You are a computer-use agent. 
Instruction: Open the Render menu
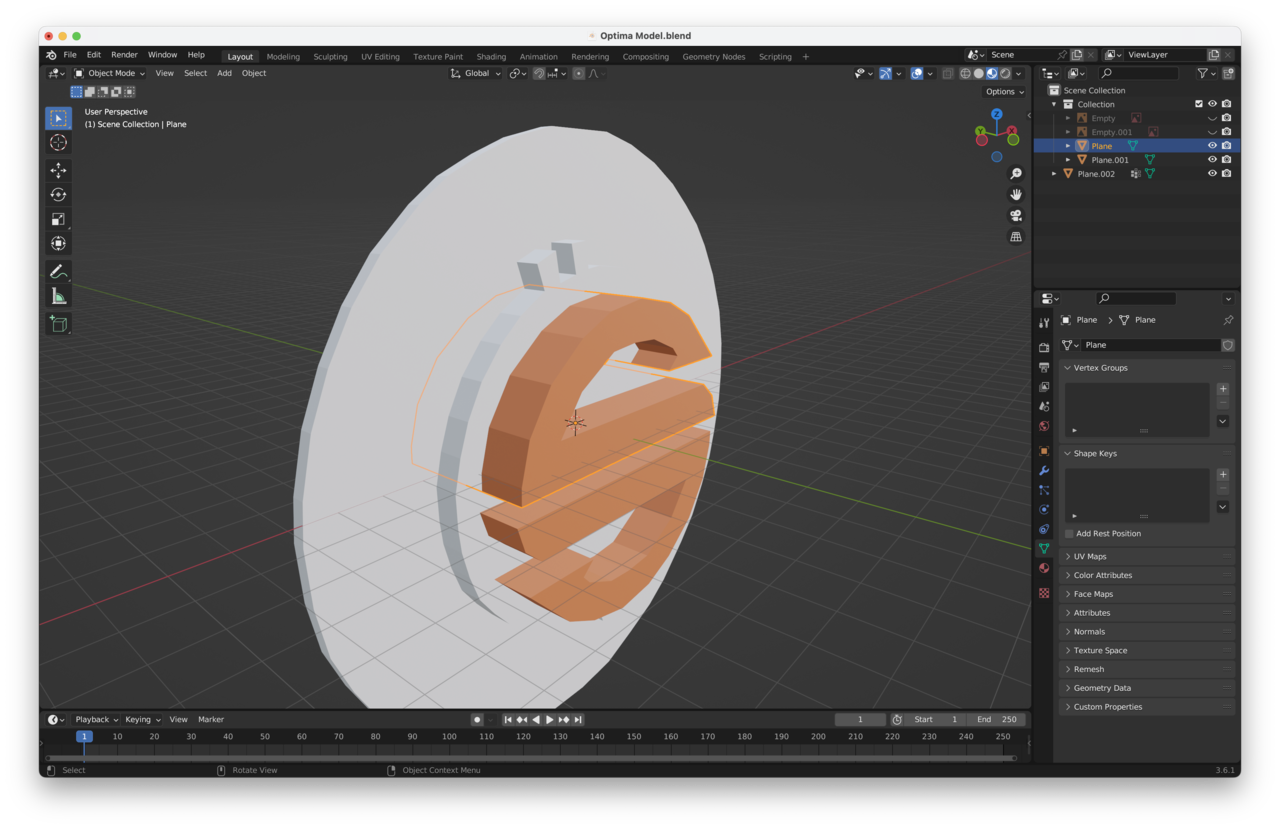pos(124,55)
